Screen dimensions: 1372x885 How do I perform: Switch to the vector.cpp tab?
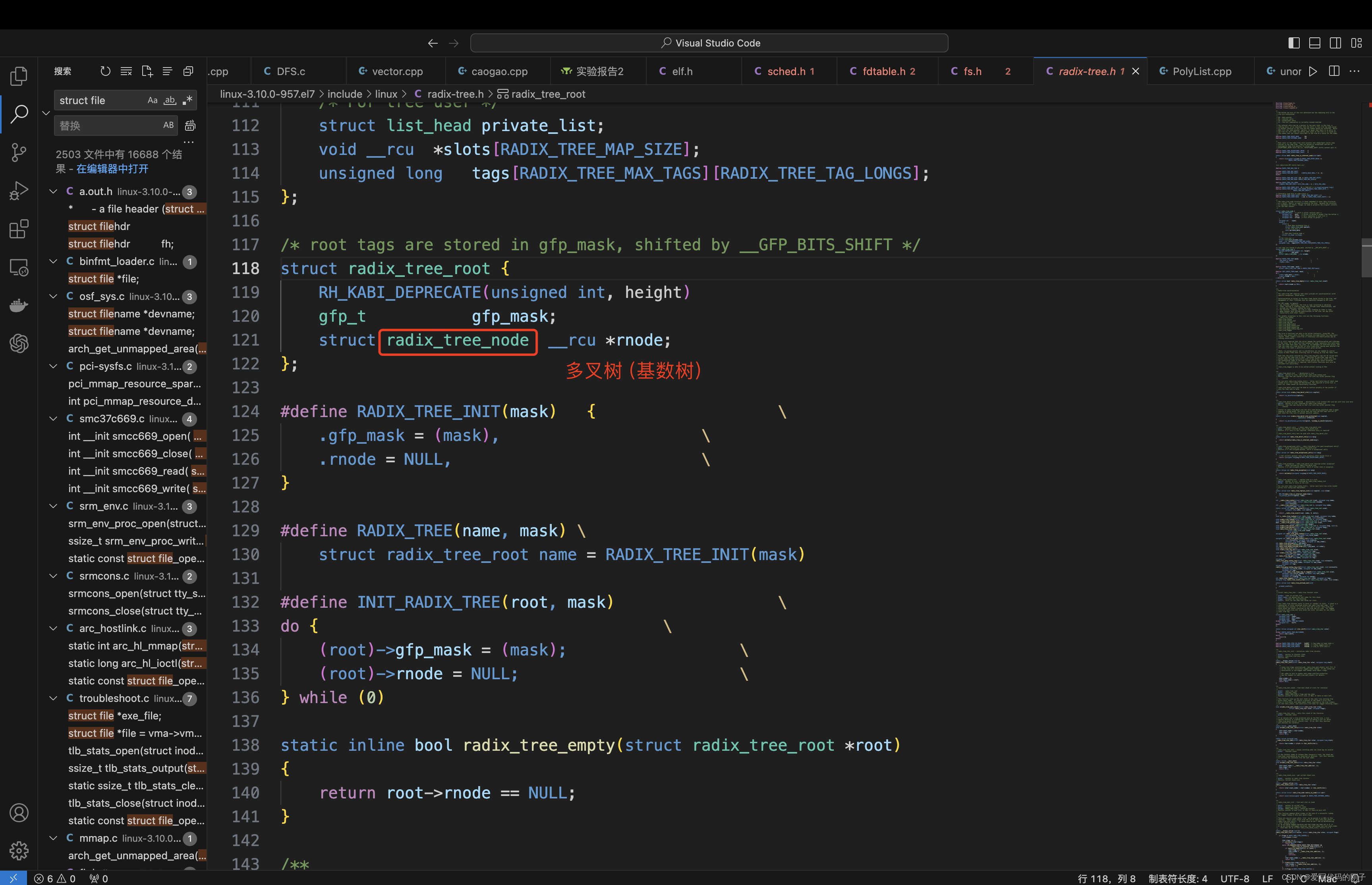tap(396, 71)
